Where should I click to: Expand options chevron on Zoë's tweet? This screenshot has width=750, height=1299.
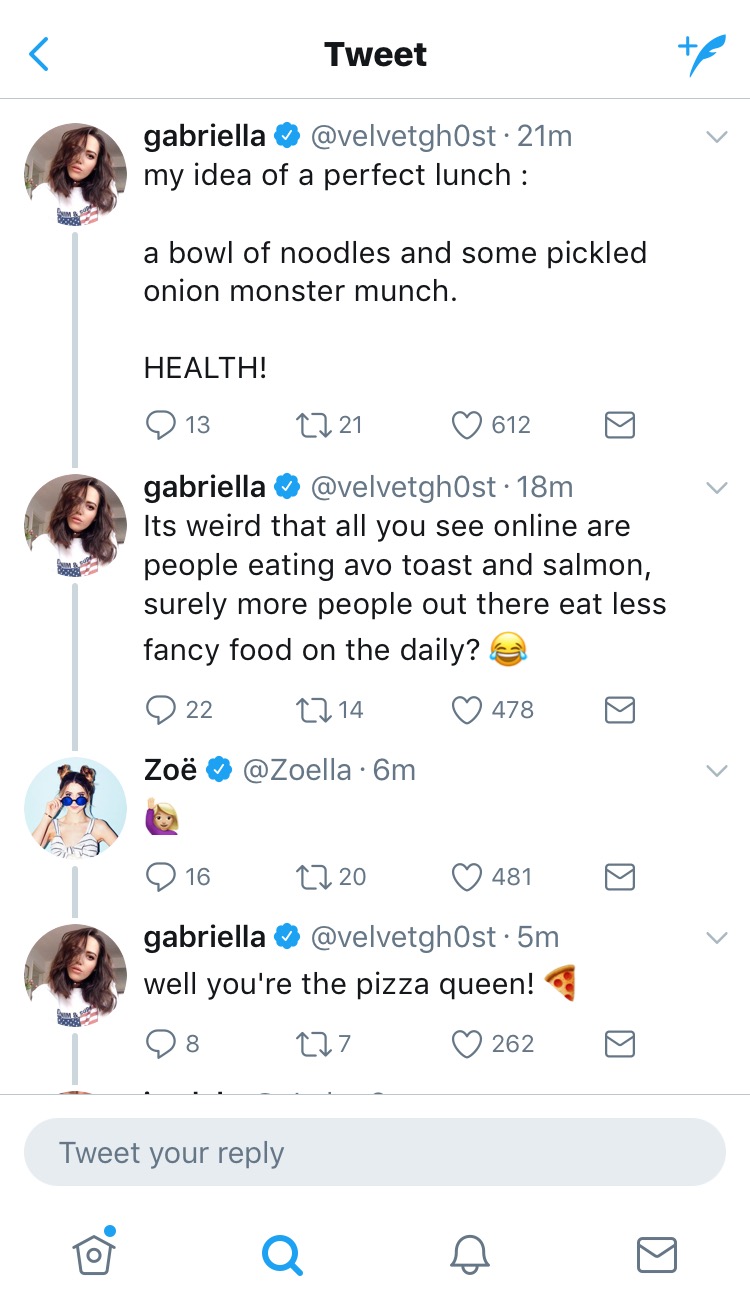click(716, 771)
